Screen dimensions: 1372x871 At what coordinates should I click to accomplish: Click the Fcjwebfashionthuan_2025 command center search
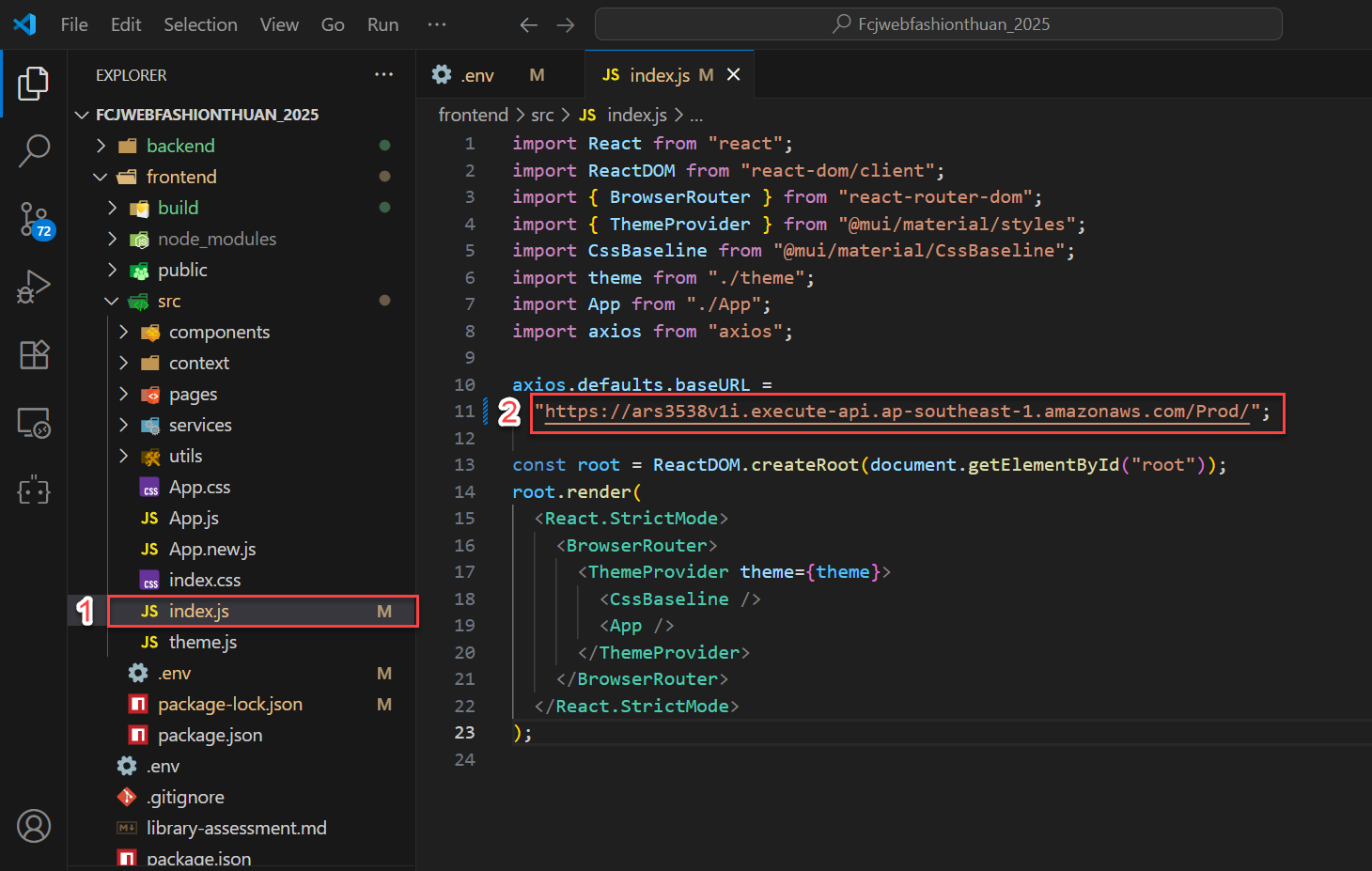point(938,24)
